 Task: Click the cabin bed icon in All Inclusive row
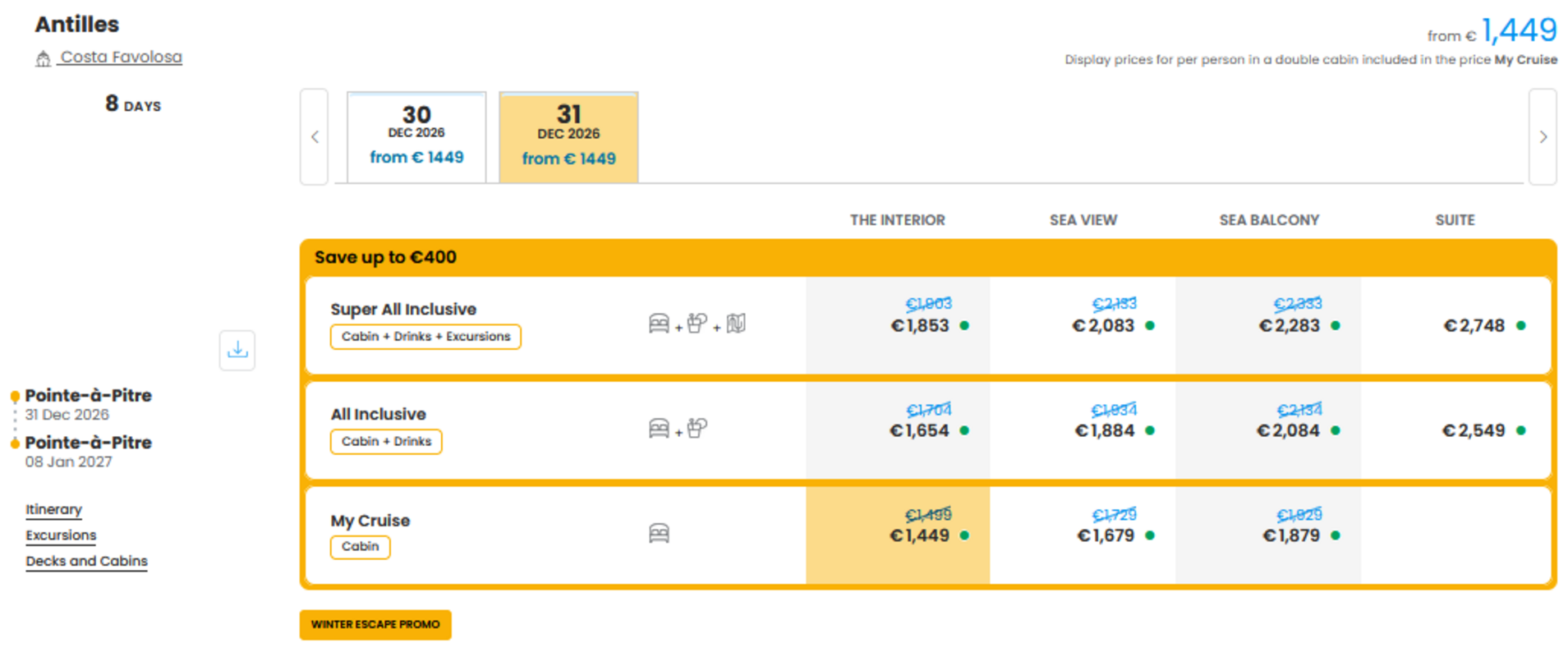659,429
